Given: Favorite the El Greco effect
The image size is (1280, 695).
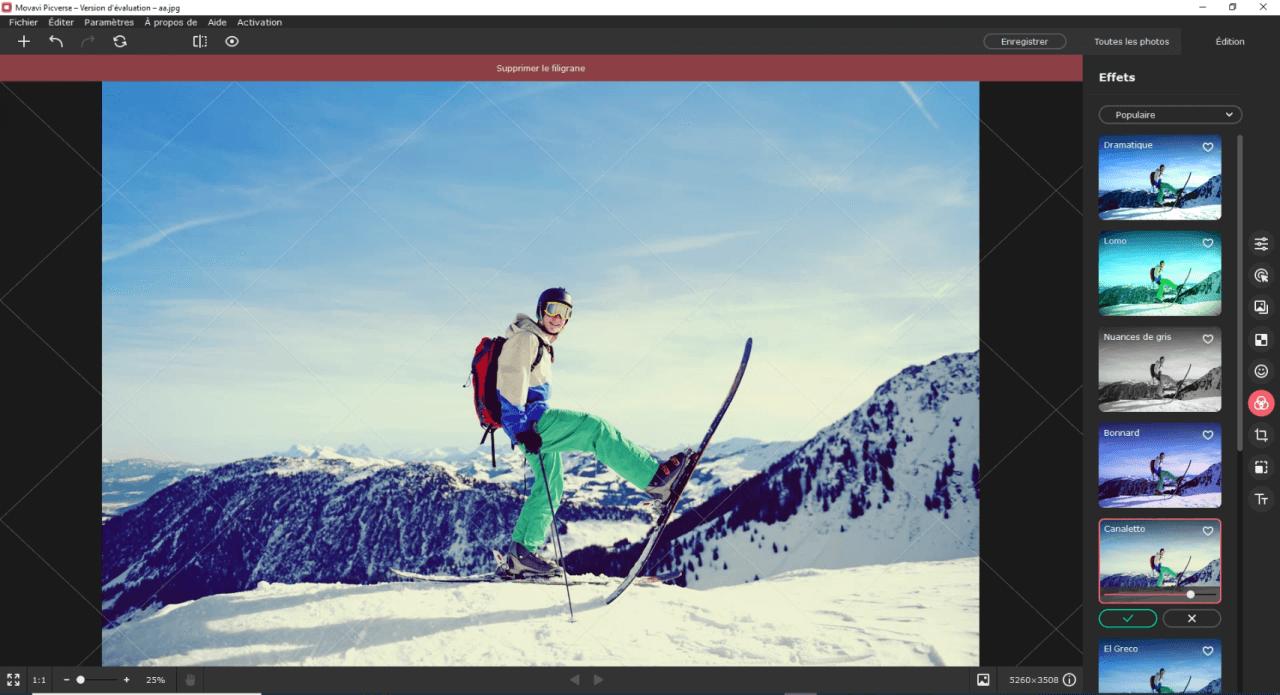Looking at the screenshot, I should [1207, 651].
